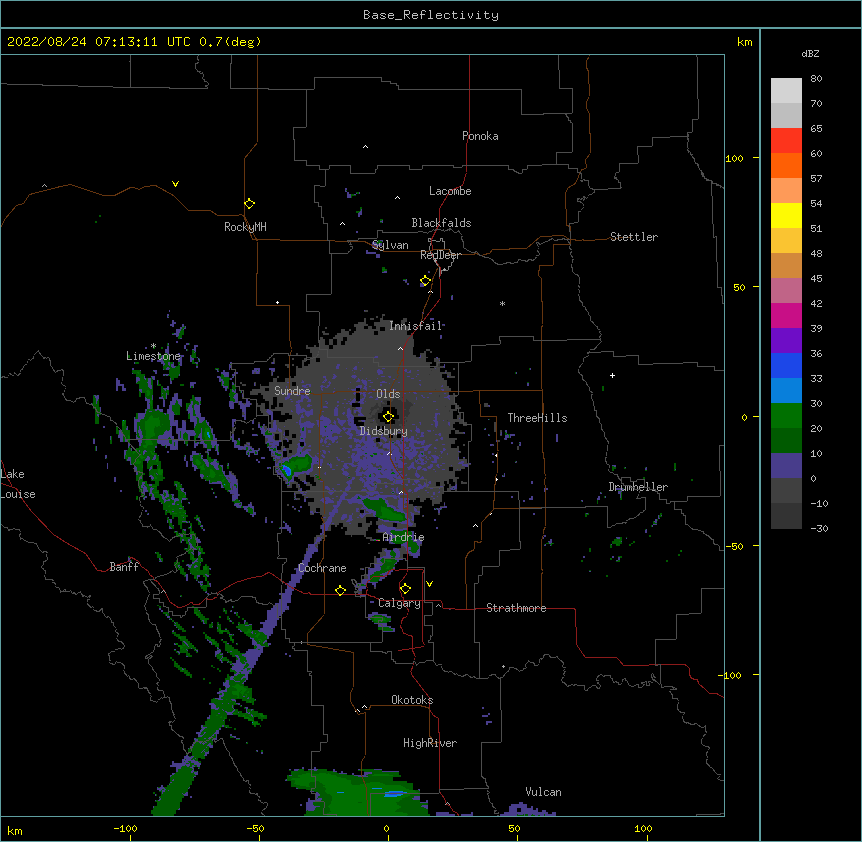Select the yellow diamond marker south of RedDeer
The width and height of the screenshot is (862, 842).
426,281
